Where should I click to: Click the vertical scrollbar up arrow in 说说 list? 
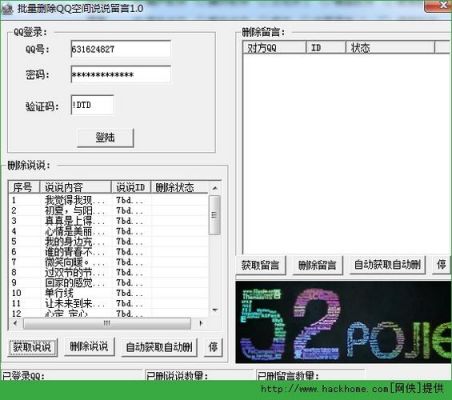pyautogui.click(x=215, y=188)
